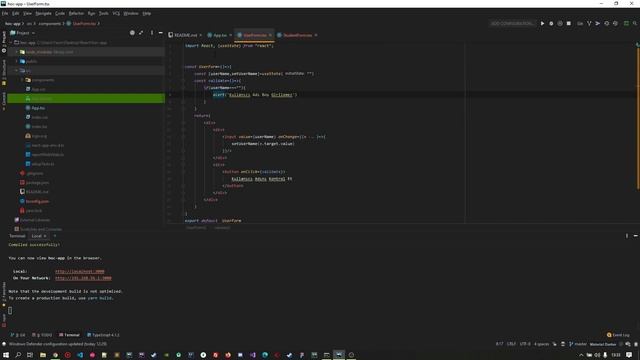Viewport: 640px width, 360px height.
Task: Open the TypeScript 4.1.2 tool tab
Action: [x=103, y=335]
